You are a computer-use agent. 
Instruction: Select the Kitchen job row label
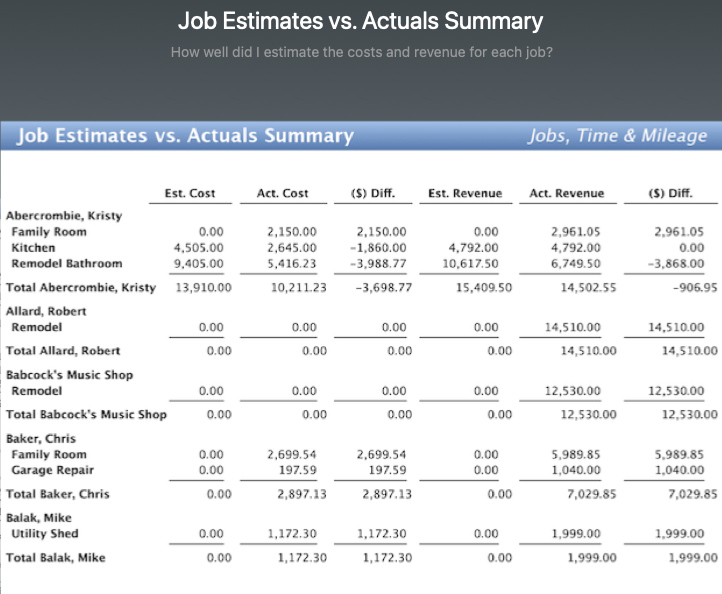pos(33,248)
